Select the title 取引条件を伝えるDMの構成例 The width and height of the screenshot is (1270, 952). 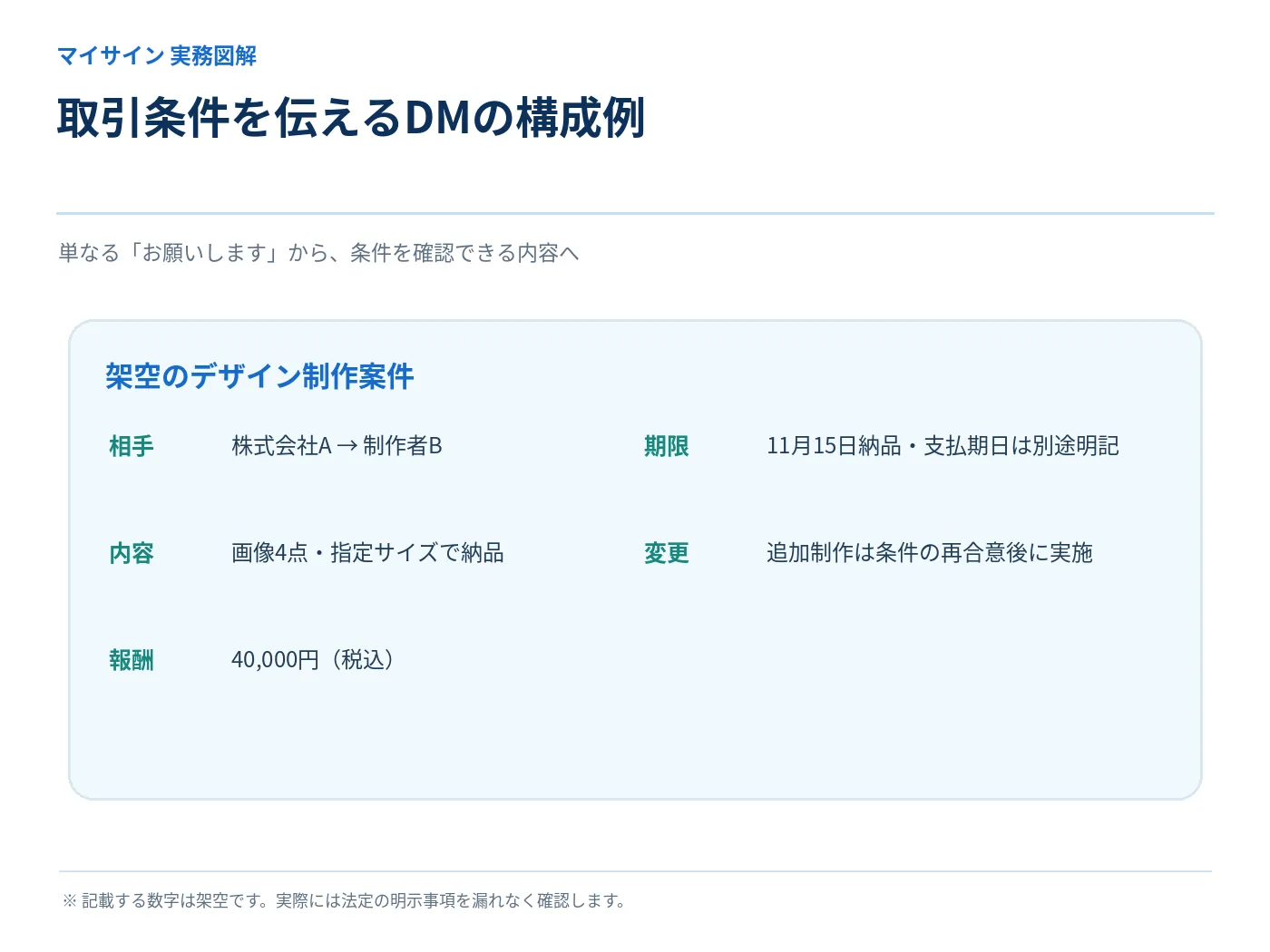[x=351, y=118]
